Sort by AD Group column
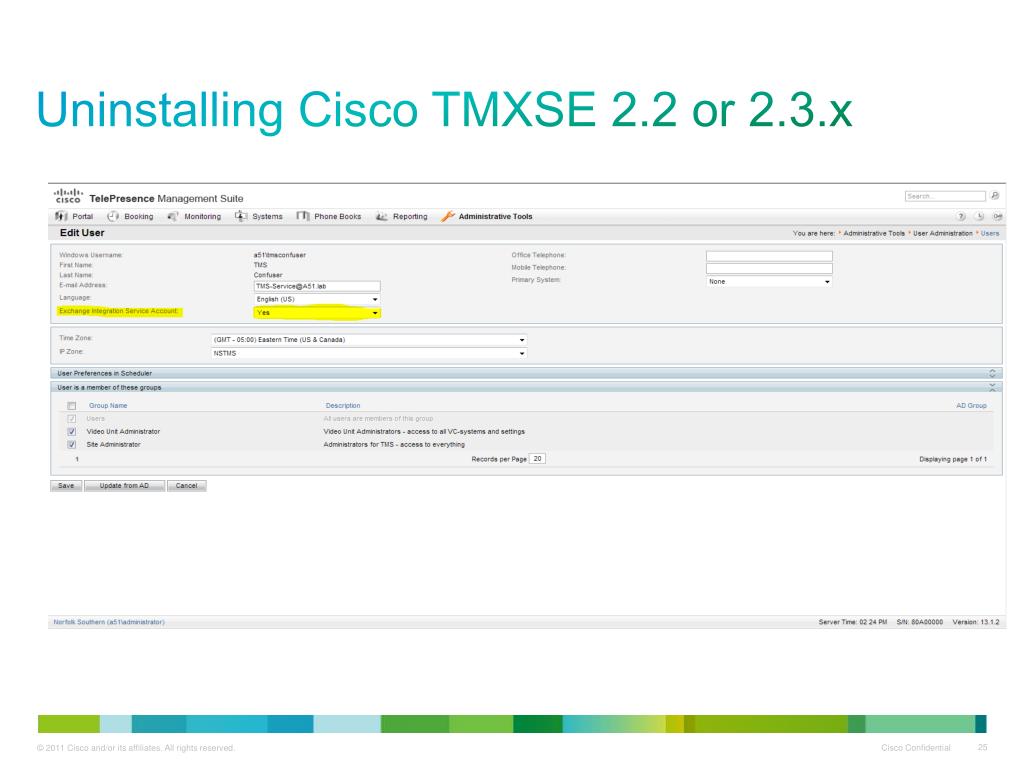The width and height of the screenshot is (1024, 768). (x=971, y=406)
